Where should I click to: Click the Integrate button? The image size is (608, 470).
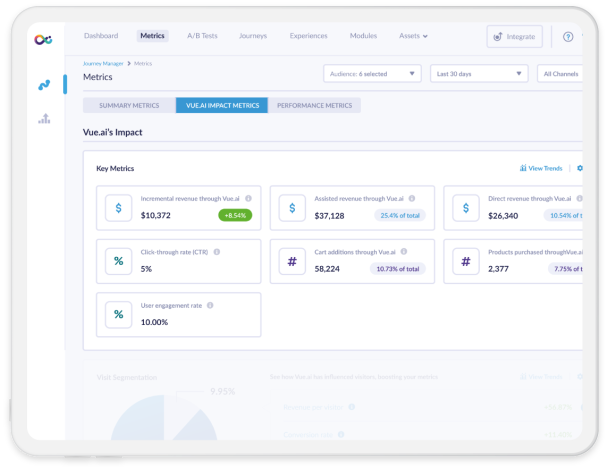coord(514,36)
